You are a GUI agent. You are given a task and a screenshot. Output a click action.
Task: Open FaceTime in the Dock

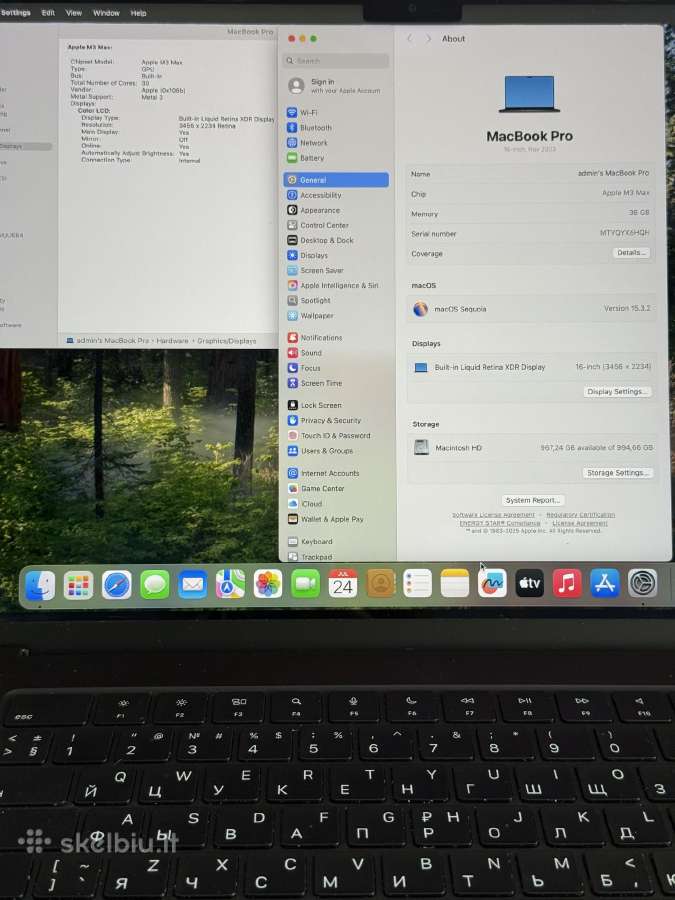305,584
